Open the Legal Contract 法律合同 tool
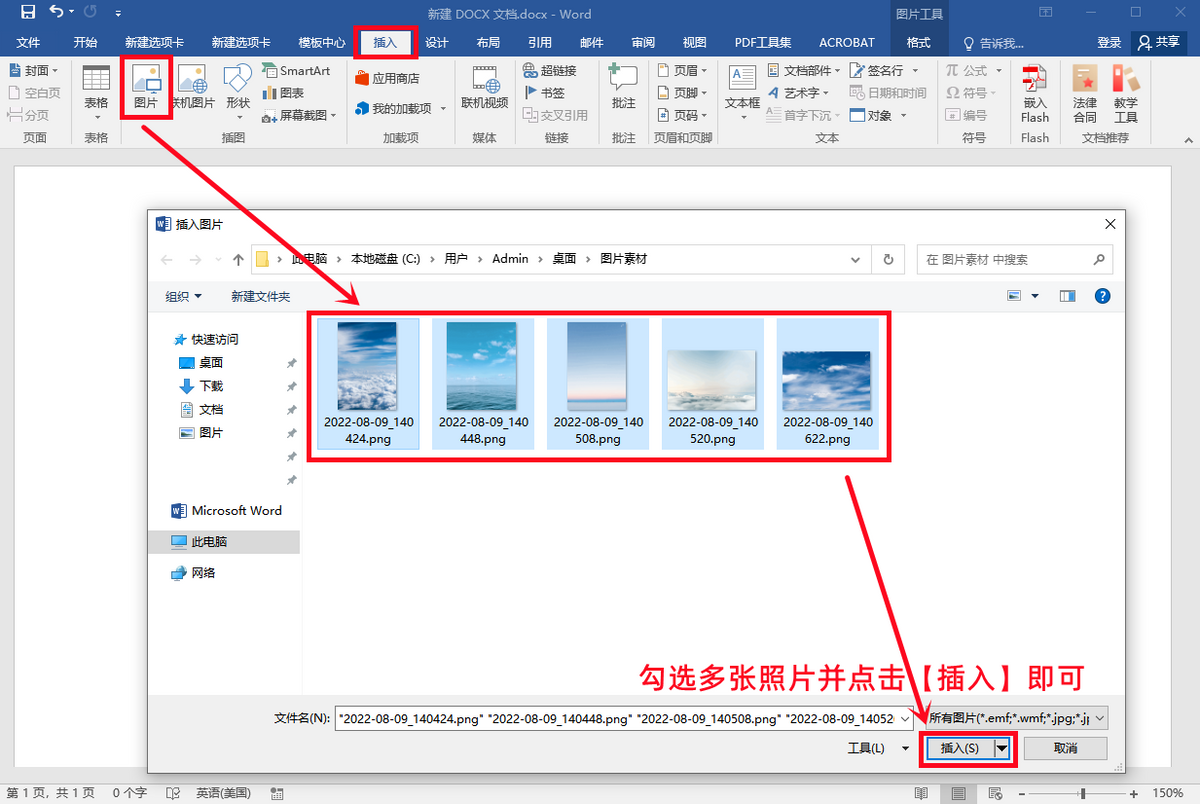This screenshot has height=804, width=1200. click(x=1085, y=93)
